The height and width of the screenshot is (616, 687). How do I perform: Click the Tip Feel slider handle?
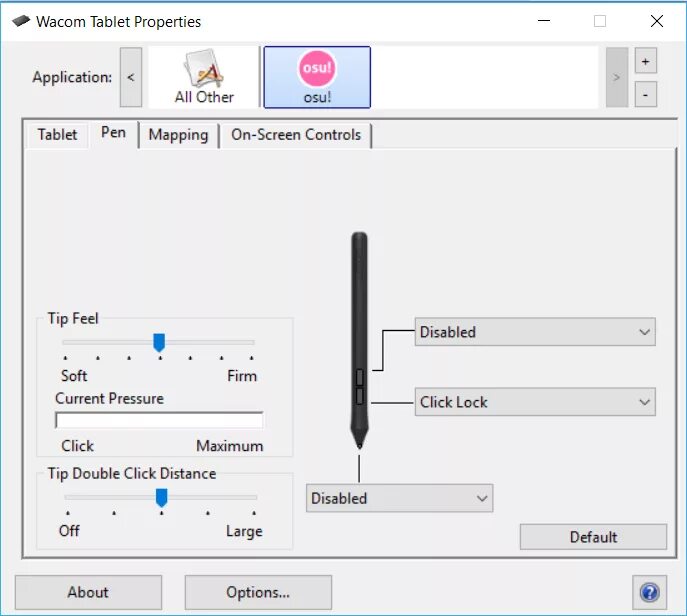(159, 342)
